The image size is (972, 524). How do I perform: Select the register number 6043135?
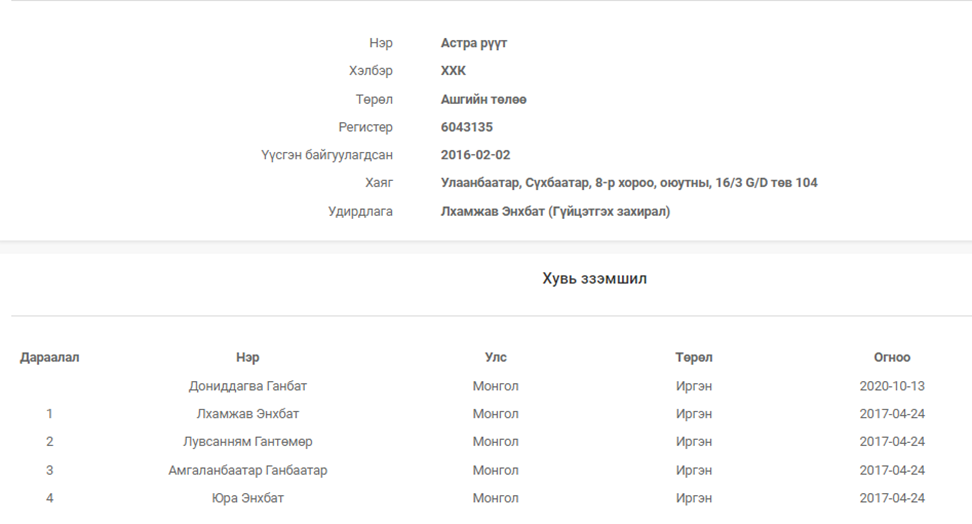pos(467,127)
